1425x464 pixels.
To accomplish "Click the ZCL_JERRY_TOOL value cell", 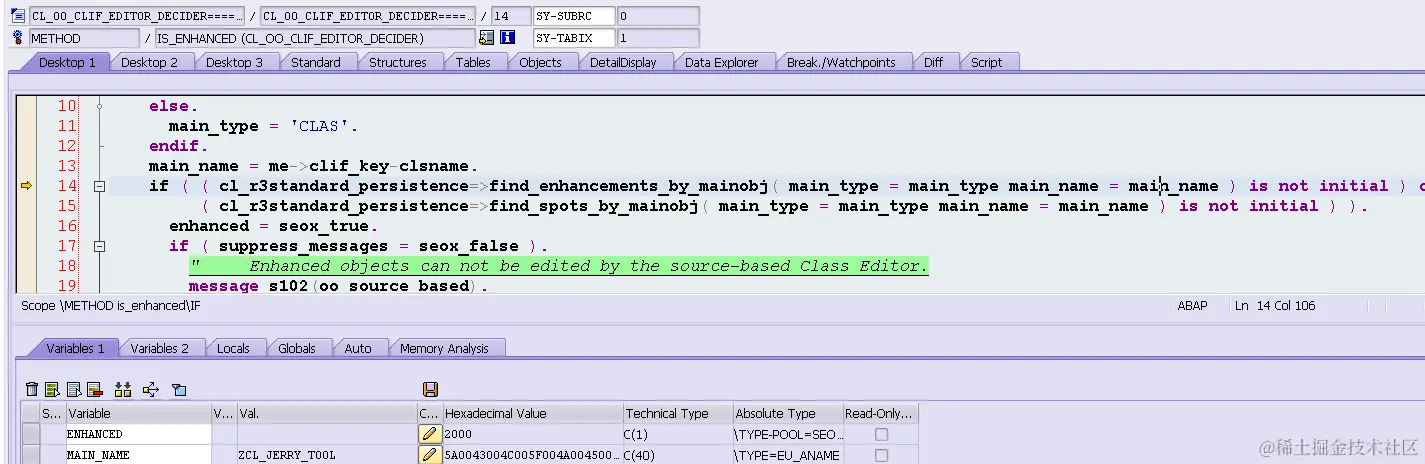I will (326, 455).
